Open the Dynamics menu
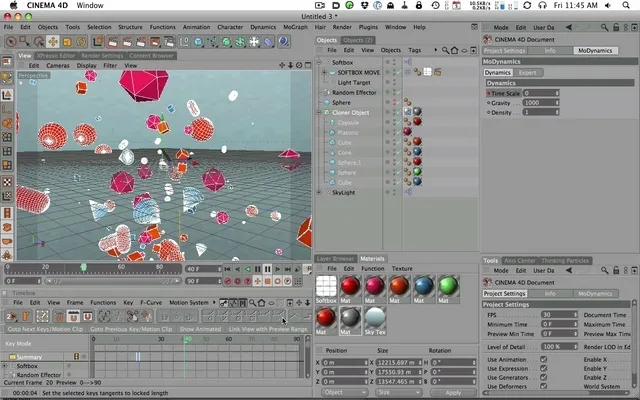The image size is (640, 400). [263, 27]
